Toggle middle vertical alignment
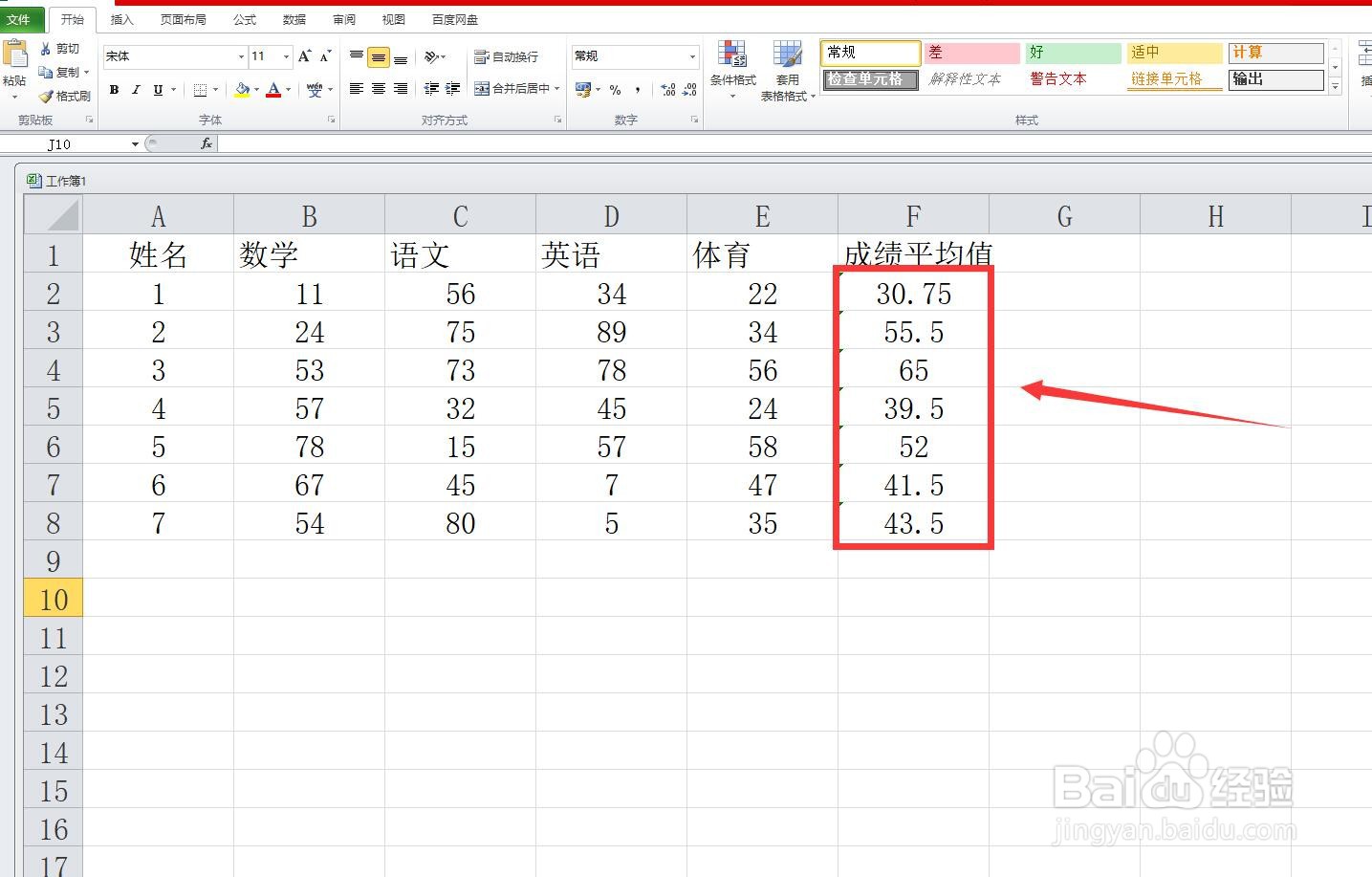Screen dimensions: 1372x877 379,57
